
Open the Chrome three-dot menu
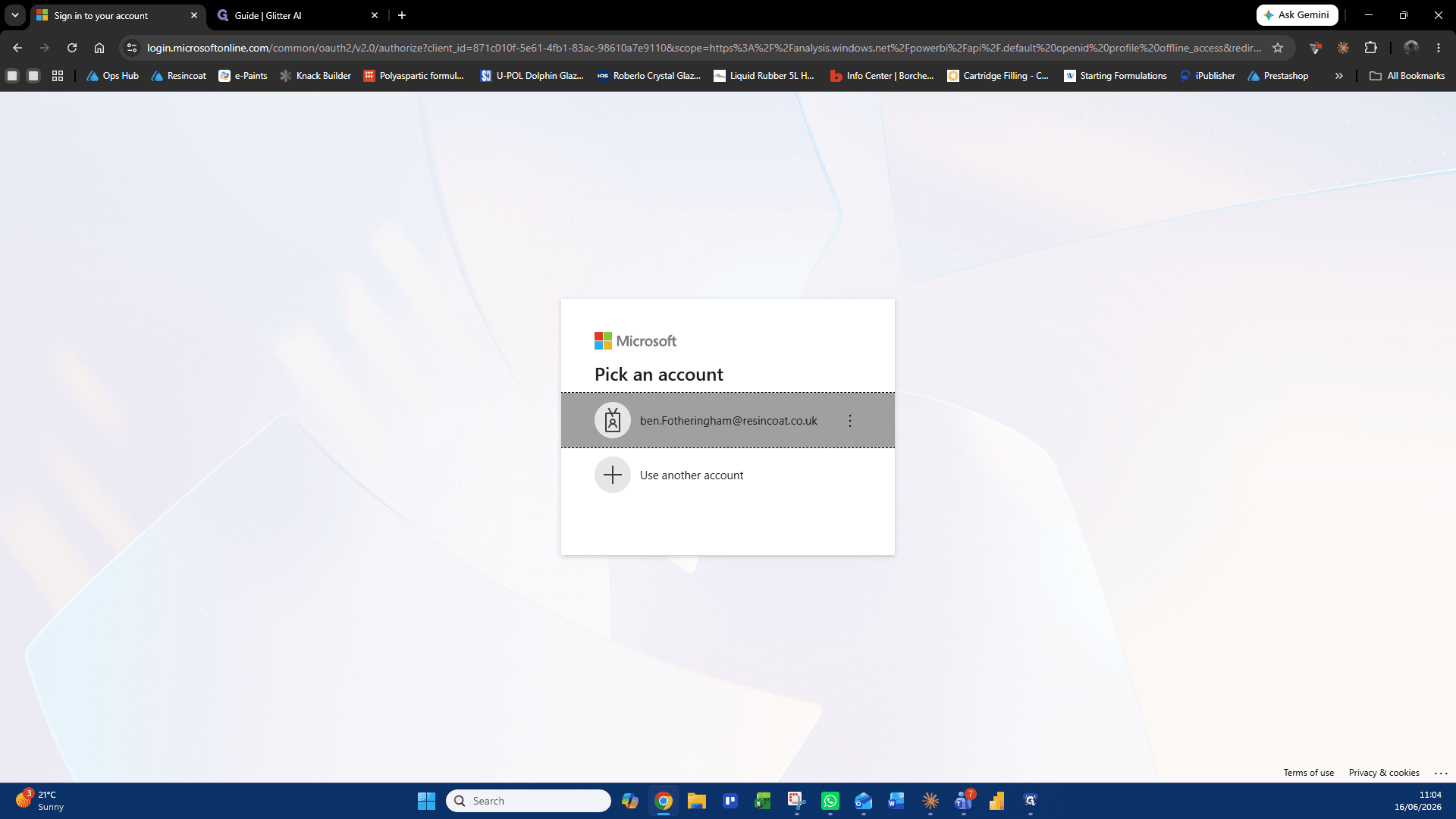1439,48
